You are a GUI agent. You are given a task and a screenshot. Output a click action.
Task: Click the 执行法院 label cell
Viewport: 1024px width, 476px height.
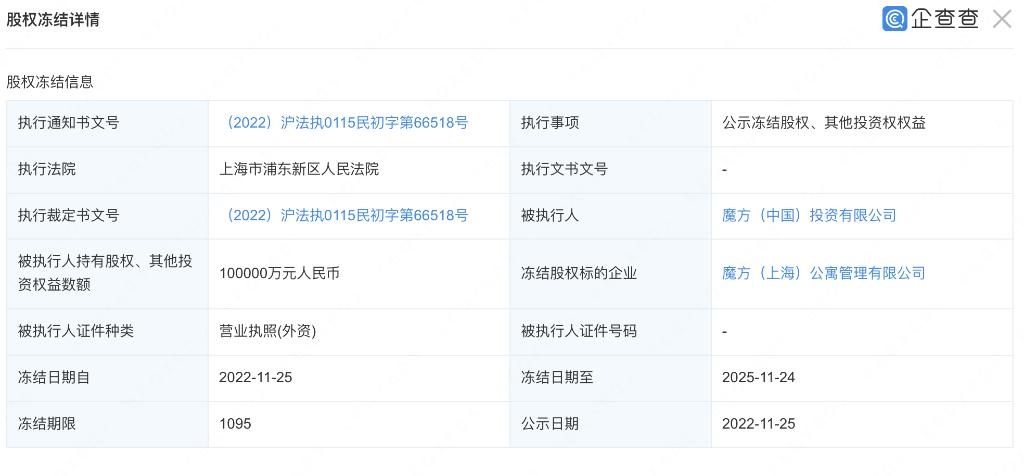pyautogui.click(x=47, y=169)
